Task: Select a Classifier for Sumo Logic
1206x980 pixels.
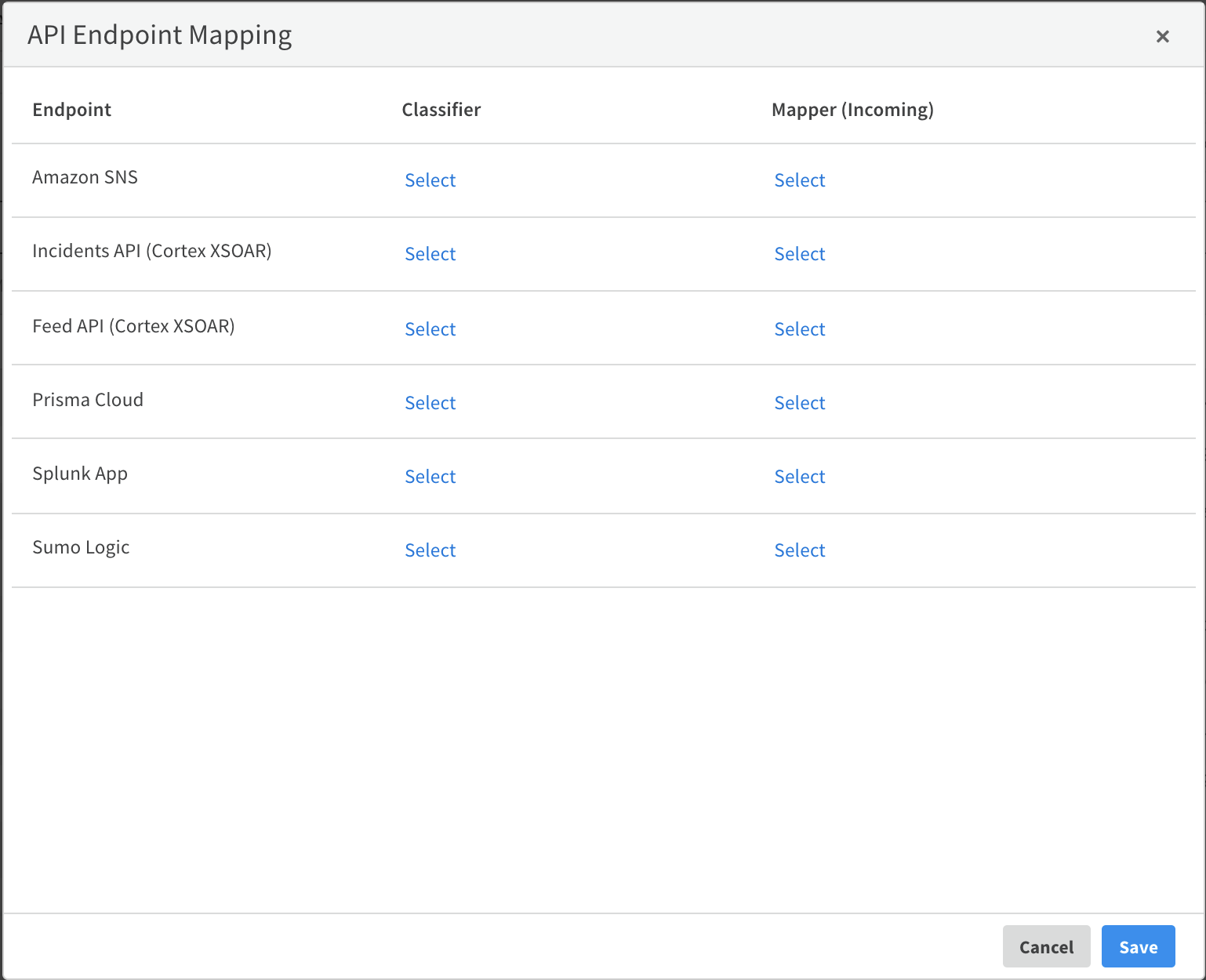Action: point(430,550)
